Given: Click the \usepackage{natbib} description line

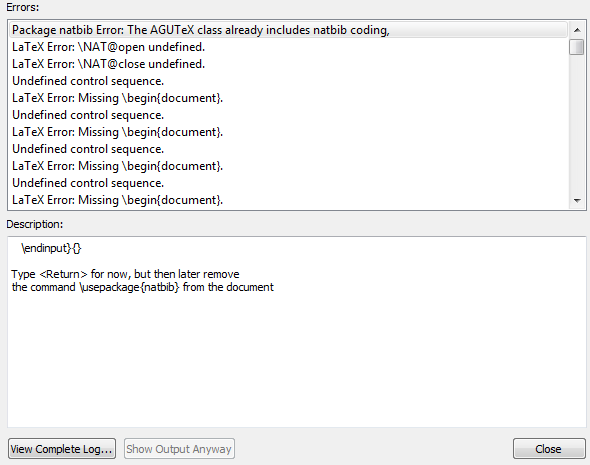Looking at the screenshot, I should pyautogui.click(x=143, y=287).
